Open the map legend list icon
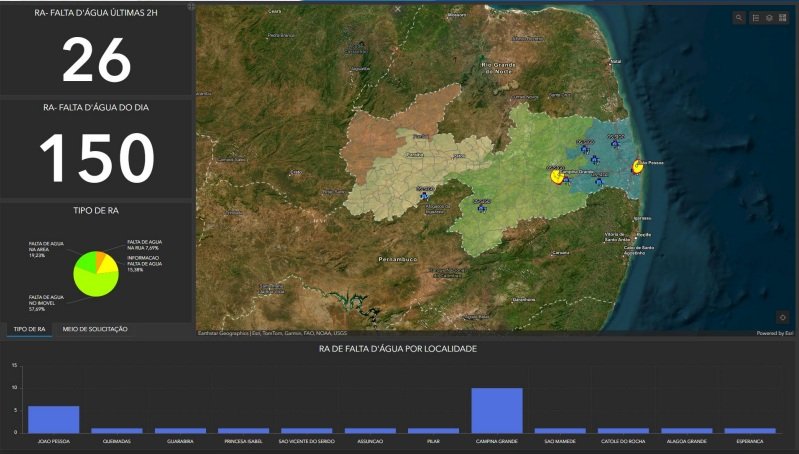 tap(754, 18)
